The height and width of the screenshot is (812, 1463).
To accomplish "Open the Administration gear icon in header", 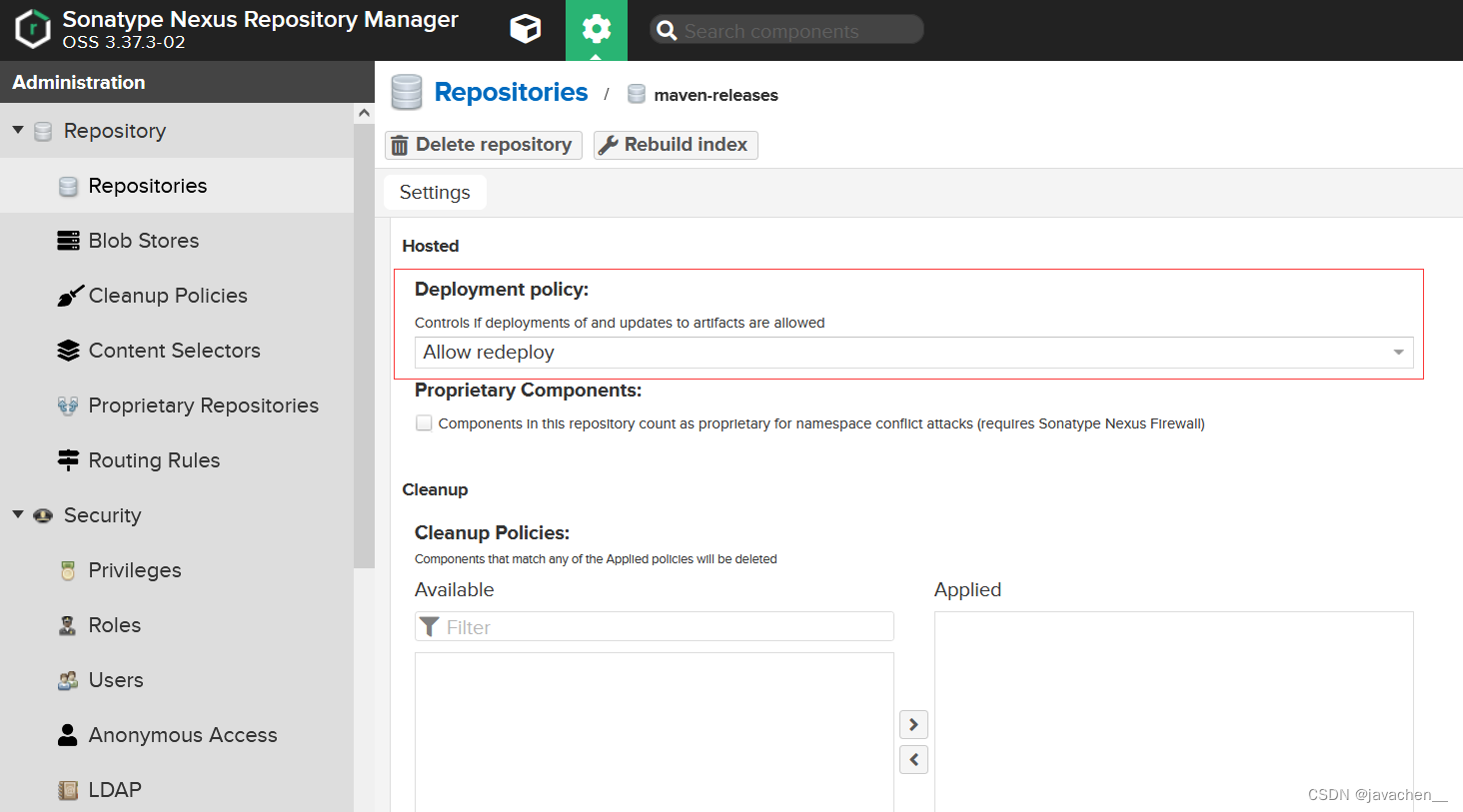I will coord(597,29).
